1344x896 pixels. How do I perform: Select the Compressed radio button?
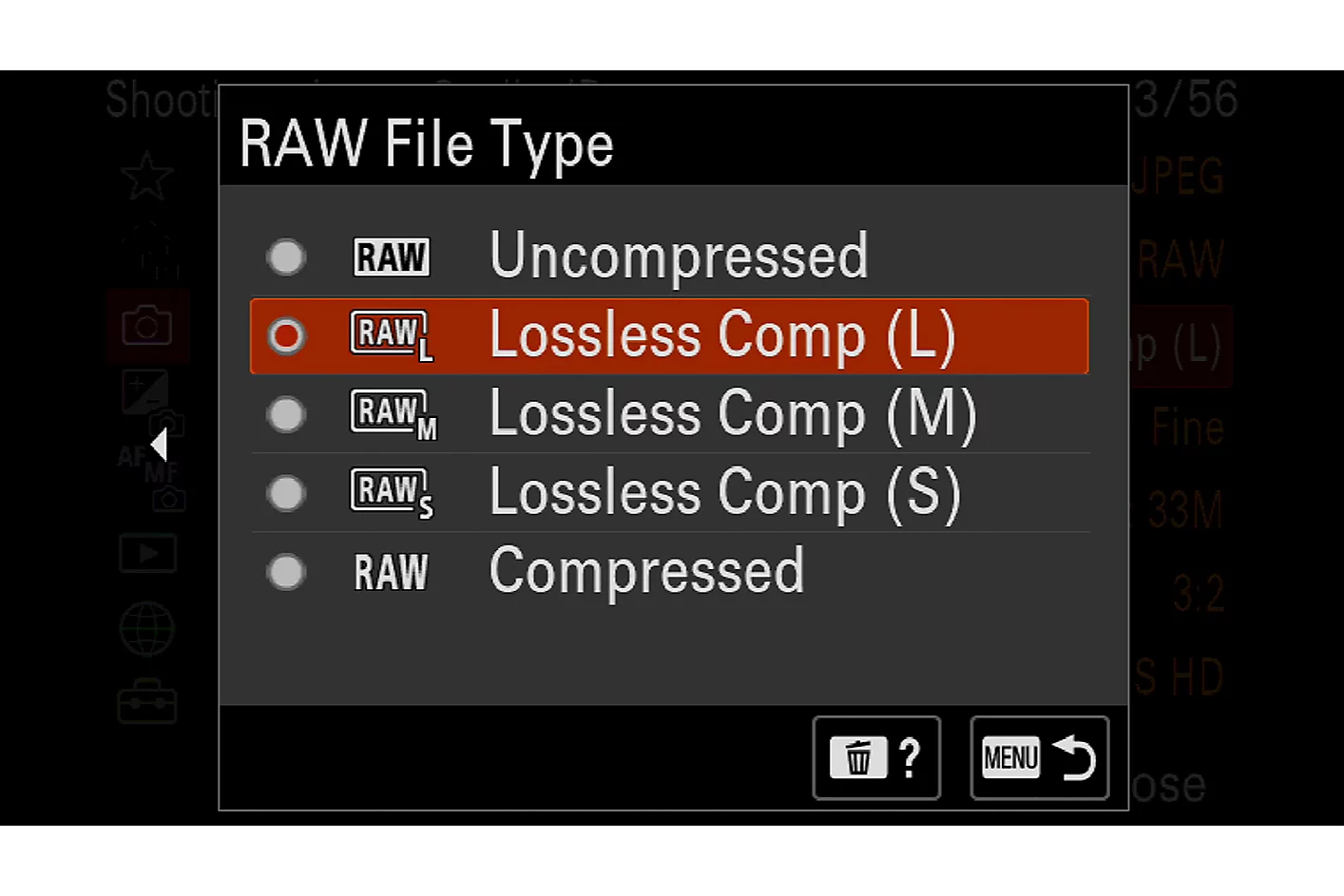(x=286, y=572)
